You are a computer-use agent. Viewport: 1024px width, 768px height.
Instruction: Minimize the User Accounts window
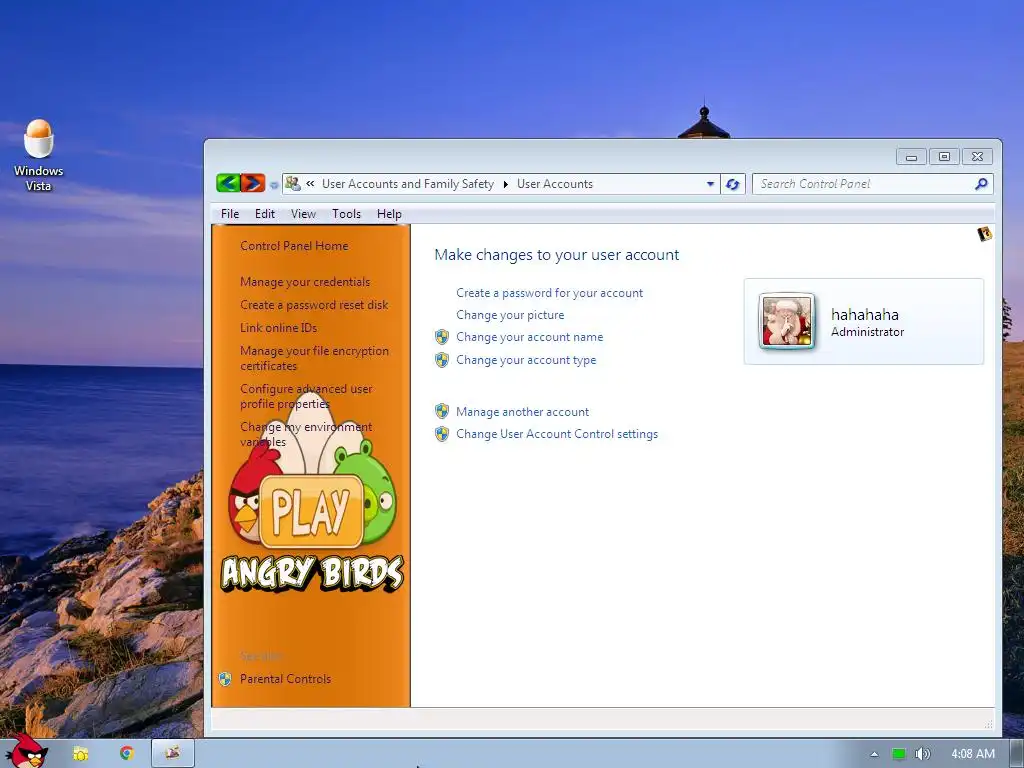[x=911, y=157]
